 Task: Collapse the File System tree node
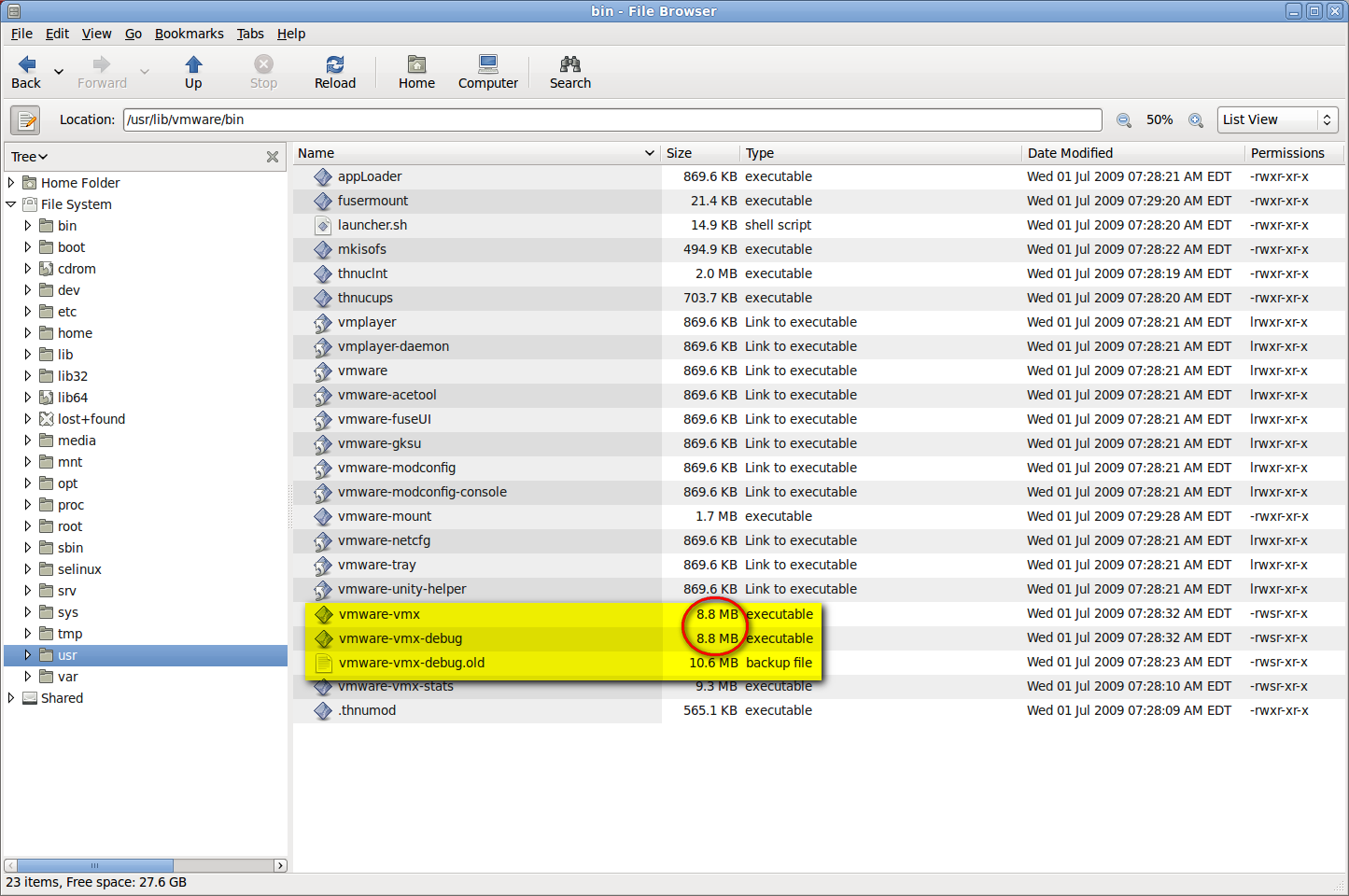[x=11, y=204]
